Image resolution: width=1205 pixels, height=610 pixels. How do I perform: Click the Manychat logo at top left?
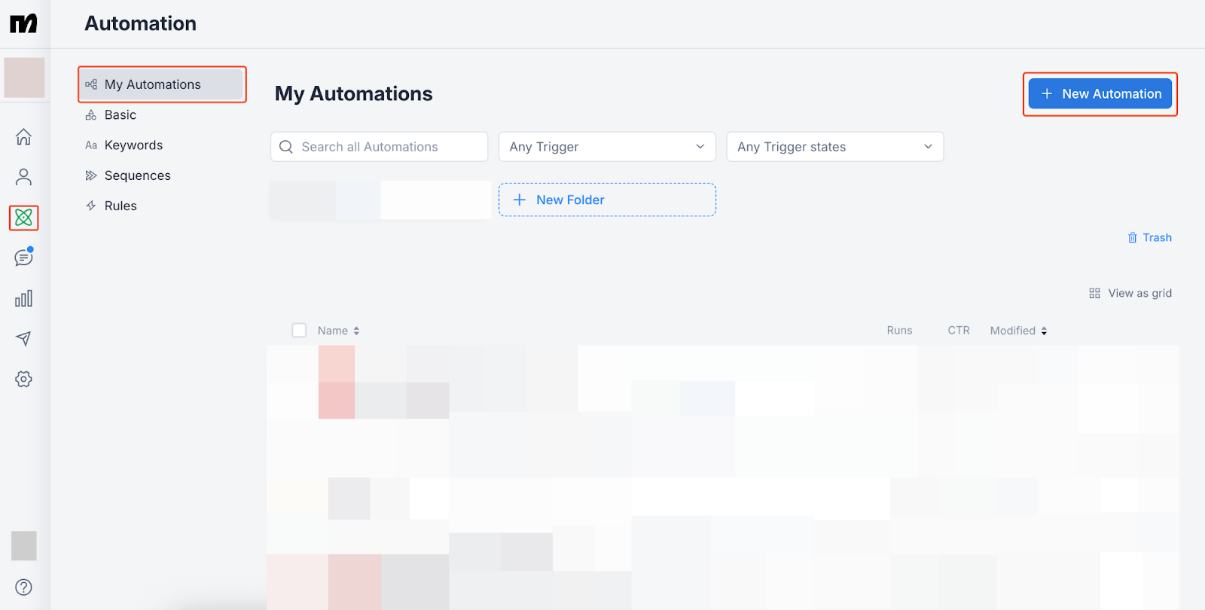tap(24, 23)
